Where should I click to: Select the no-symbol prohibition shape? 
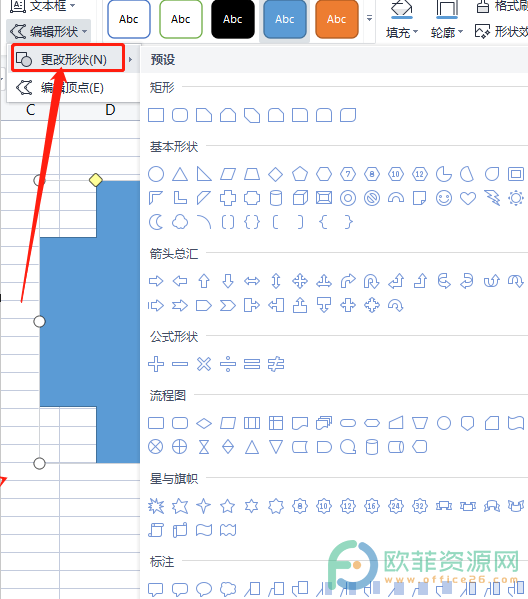click(372, 198)
